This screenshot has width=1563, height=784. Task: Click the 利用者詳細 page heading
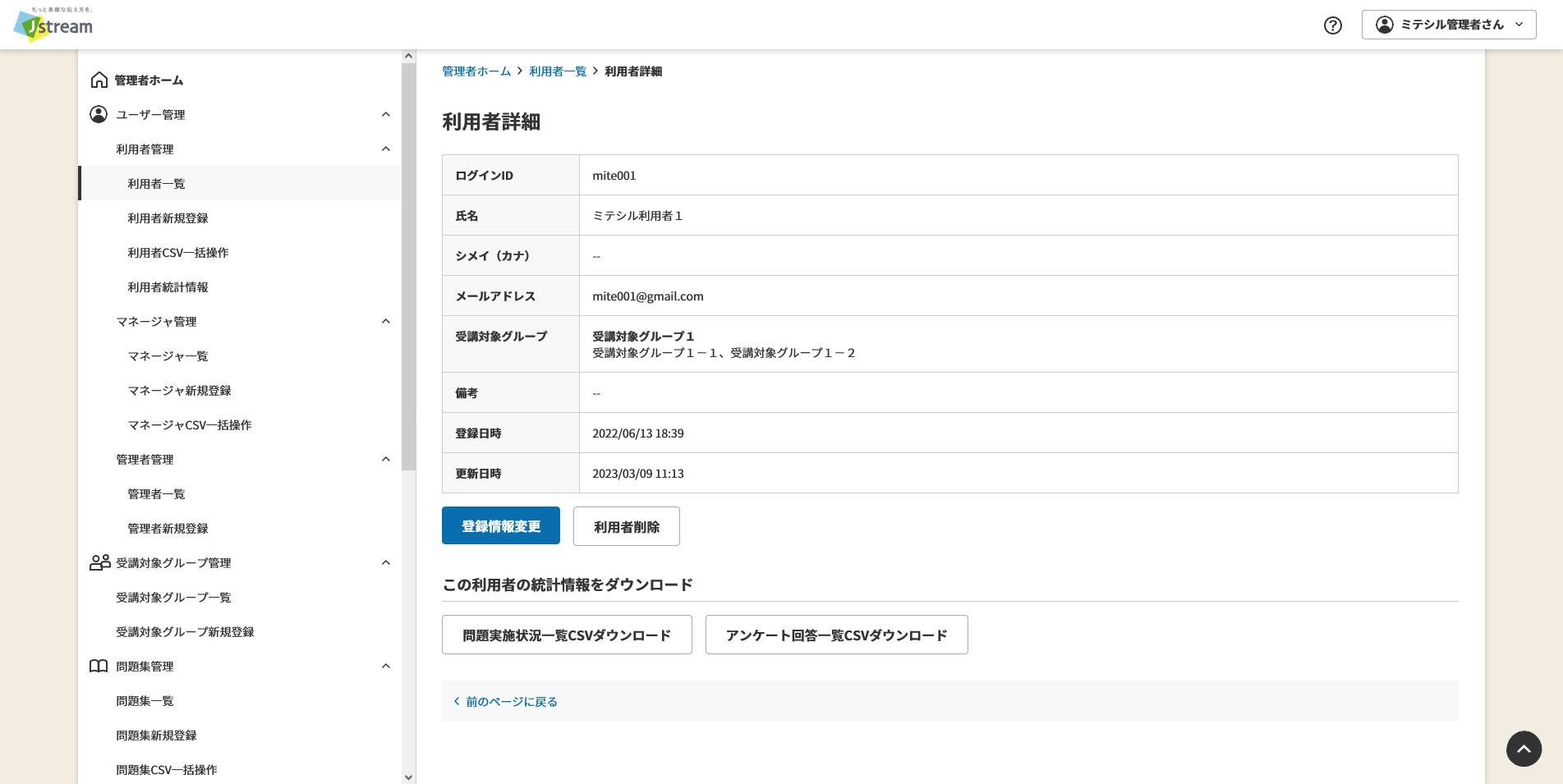point(491,121)
